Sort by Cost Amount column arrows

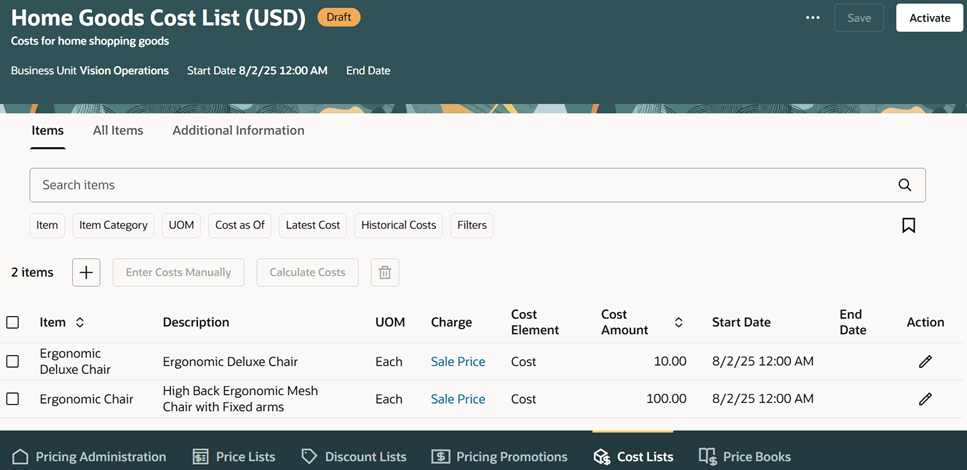pyautogui.click(x=678, y=322)
